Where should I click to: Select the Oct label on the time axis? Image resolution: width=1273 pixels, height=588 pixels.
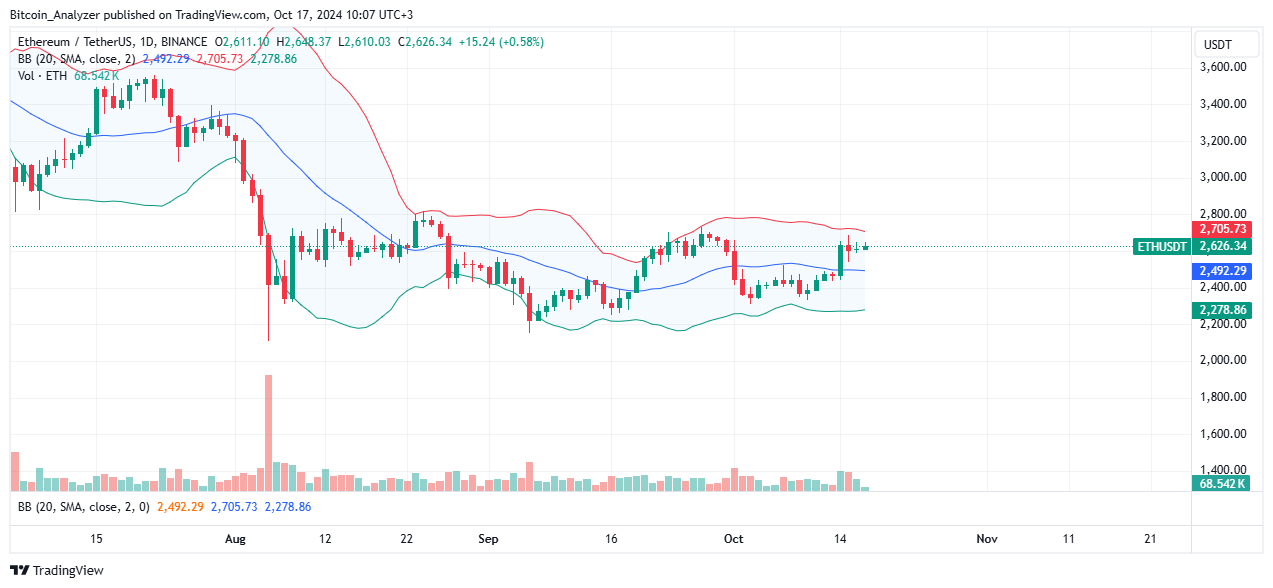tap(733, 538)
